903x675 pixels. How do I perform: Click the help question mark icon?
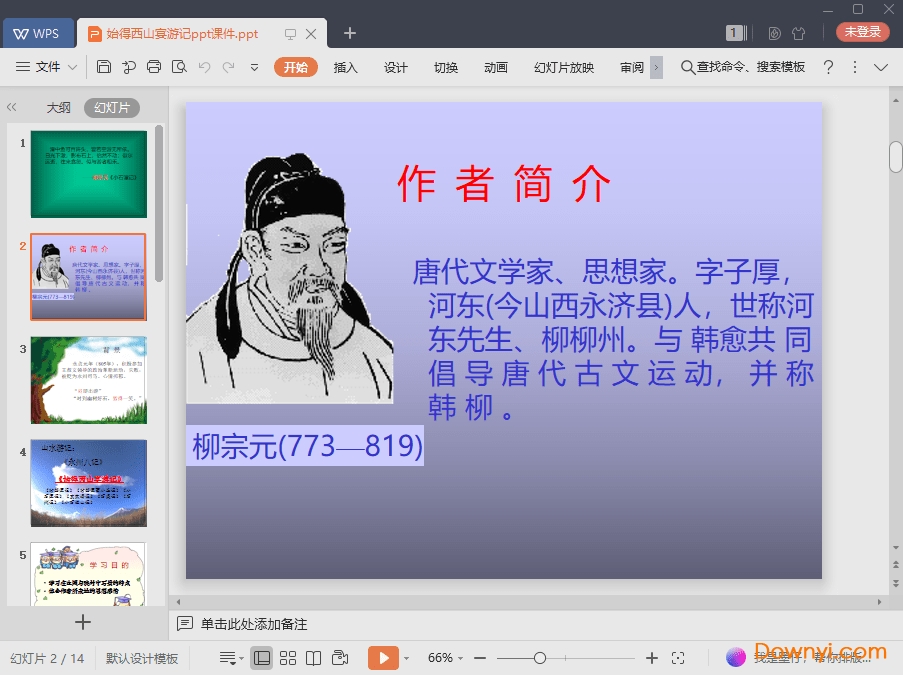click(828, 67)
